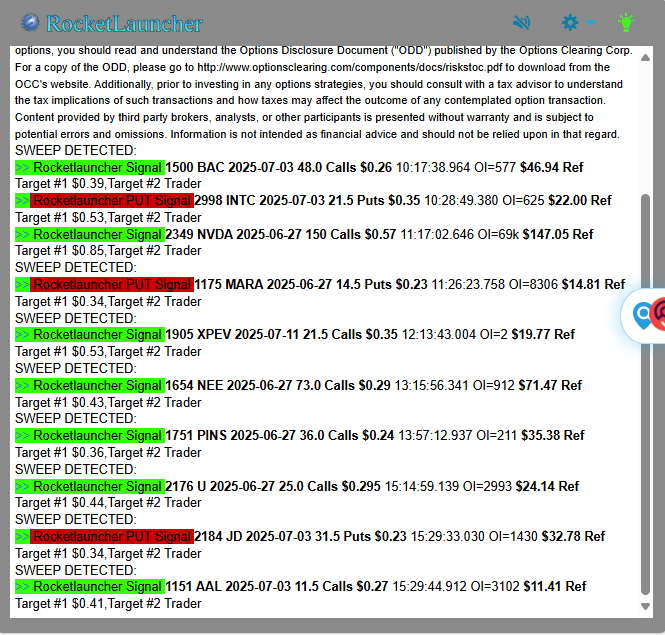Click '2349 NVDA 2025-06-27 150 Calls $0.57'
The image size is (665, 635).
(x=280, y=235)
